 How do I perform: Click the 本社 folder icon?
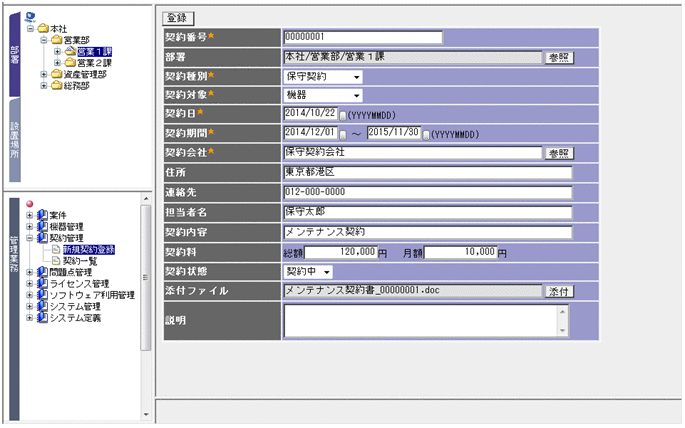tap(43, 28)
